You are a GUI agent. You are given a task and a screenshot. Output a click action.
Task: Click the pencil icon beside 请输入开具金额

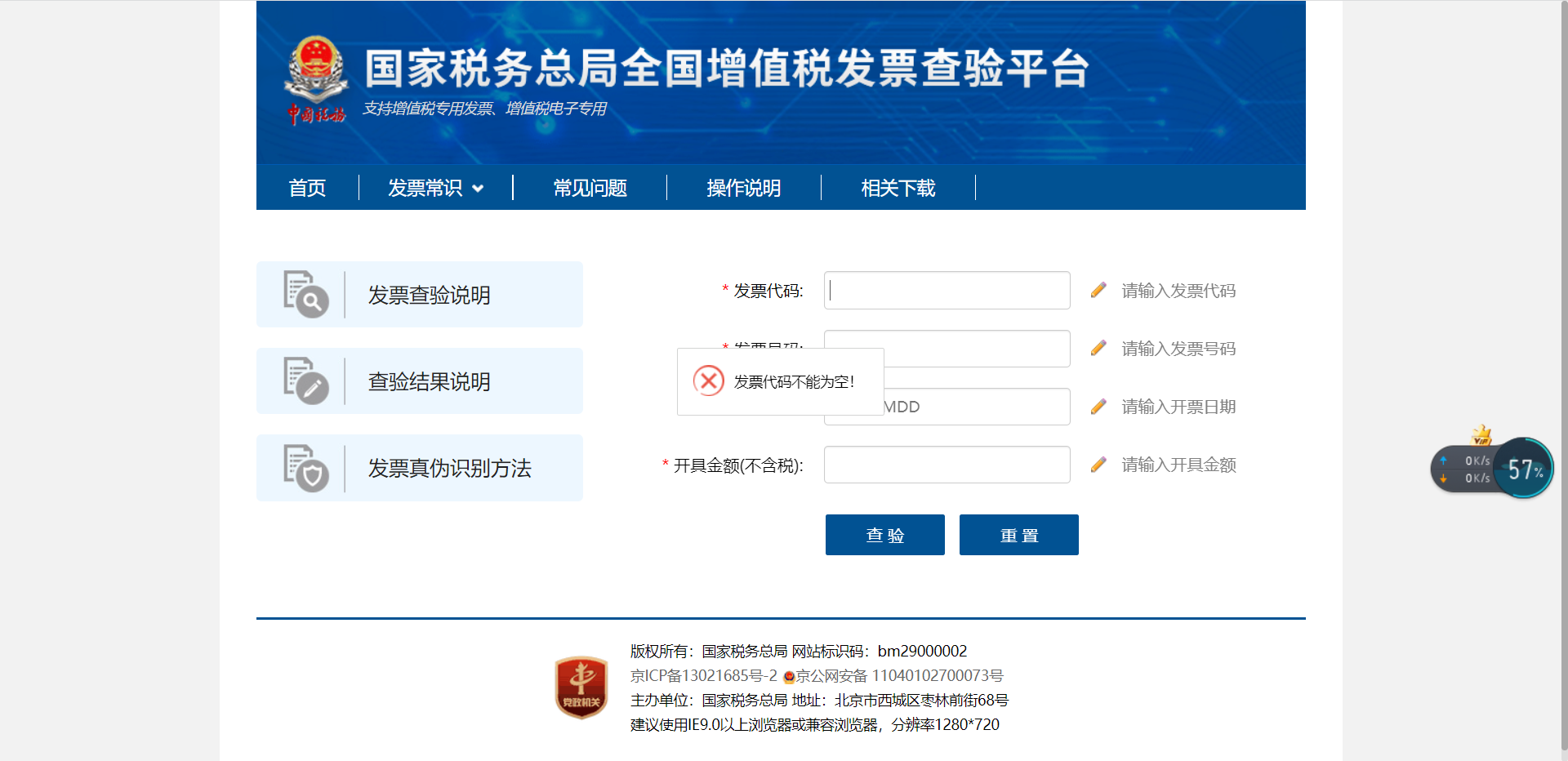click(x=1098, y=465)
